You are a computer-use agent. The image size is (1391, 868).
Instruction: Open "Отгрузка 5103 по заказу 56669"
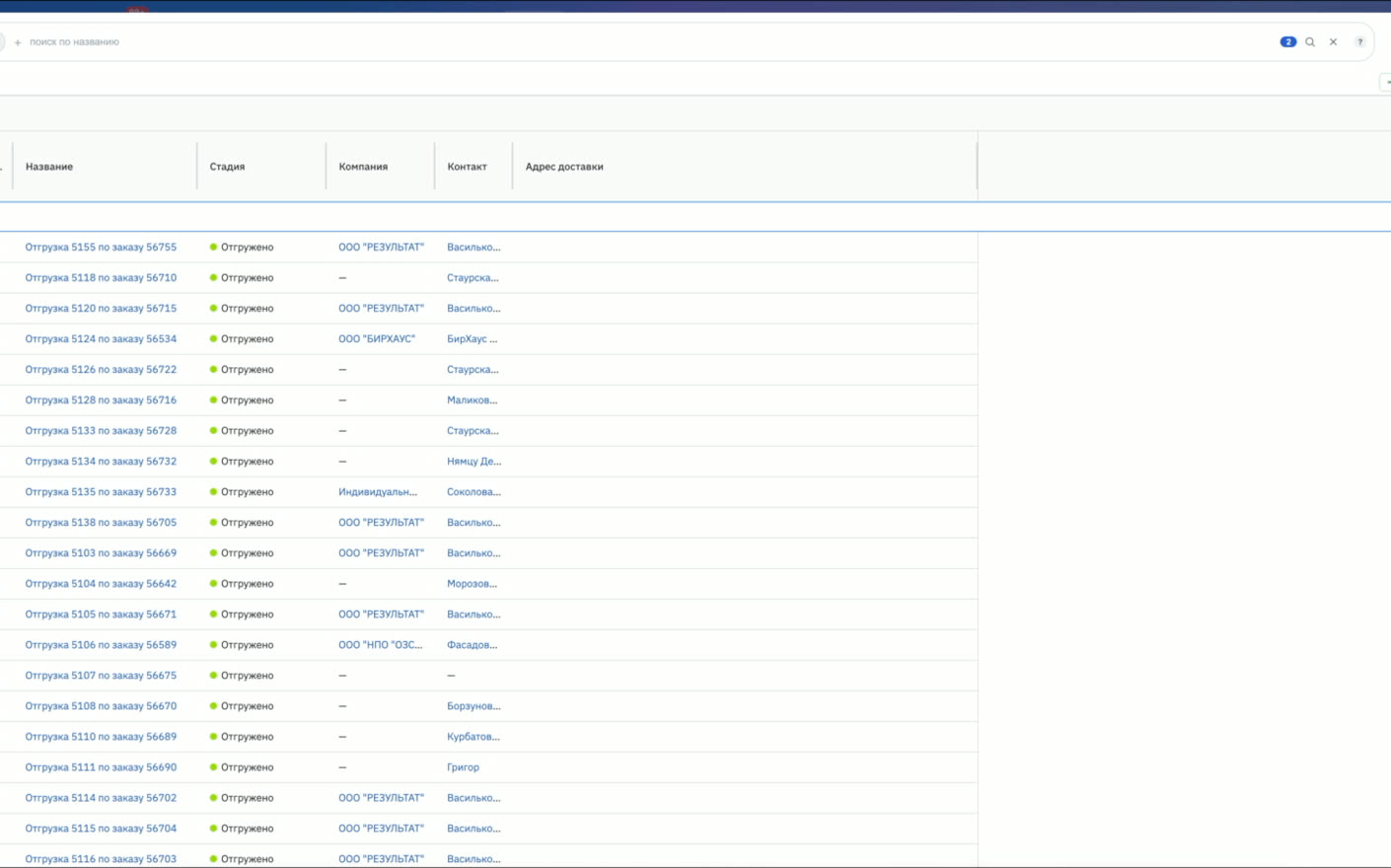(x=101, y=553)
